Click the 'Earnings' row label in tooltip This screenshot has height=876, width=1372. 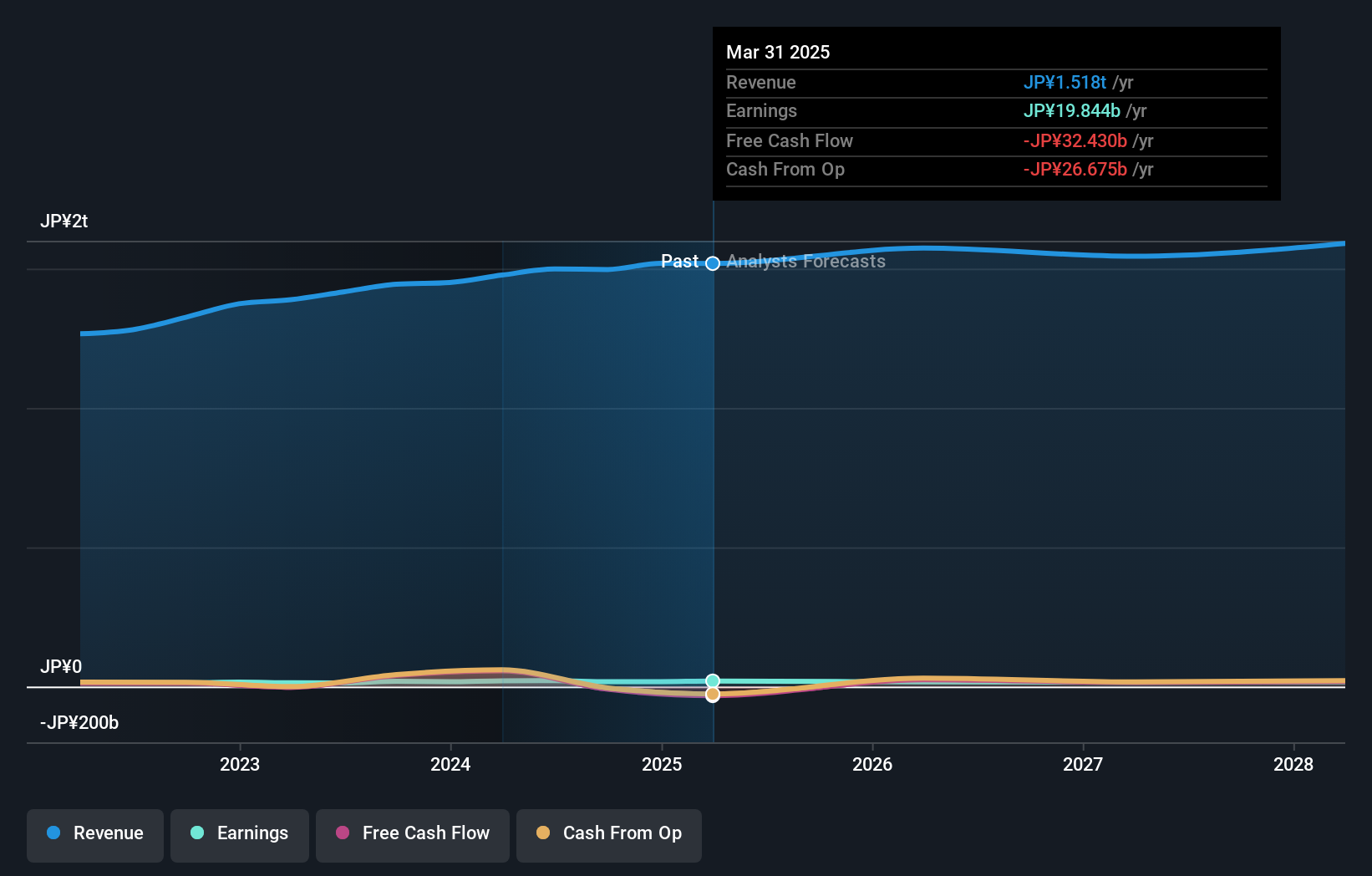761,111
